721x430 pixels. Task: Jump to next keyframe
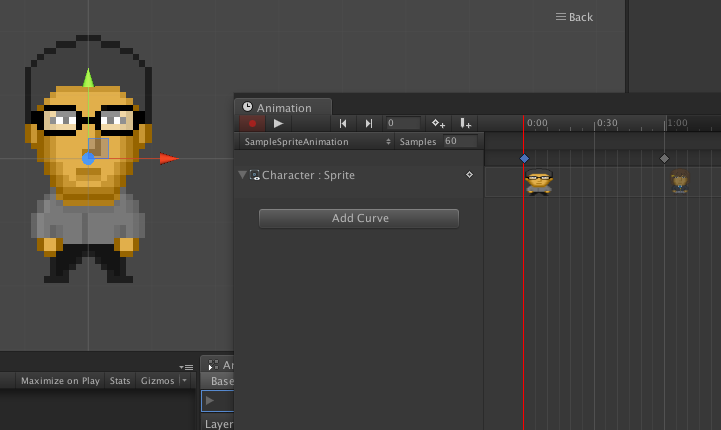tap(369, 123)
